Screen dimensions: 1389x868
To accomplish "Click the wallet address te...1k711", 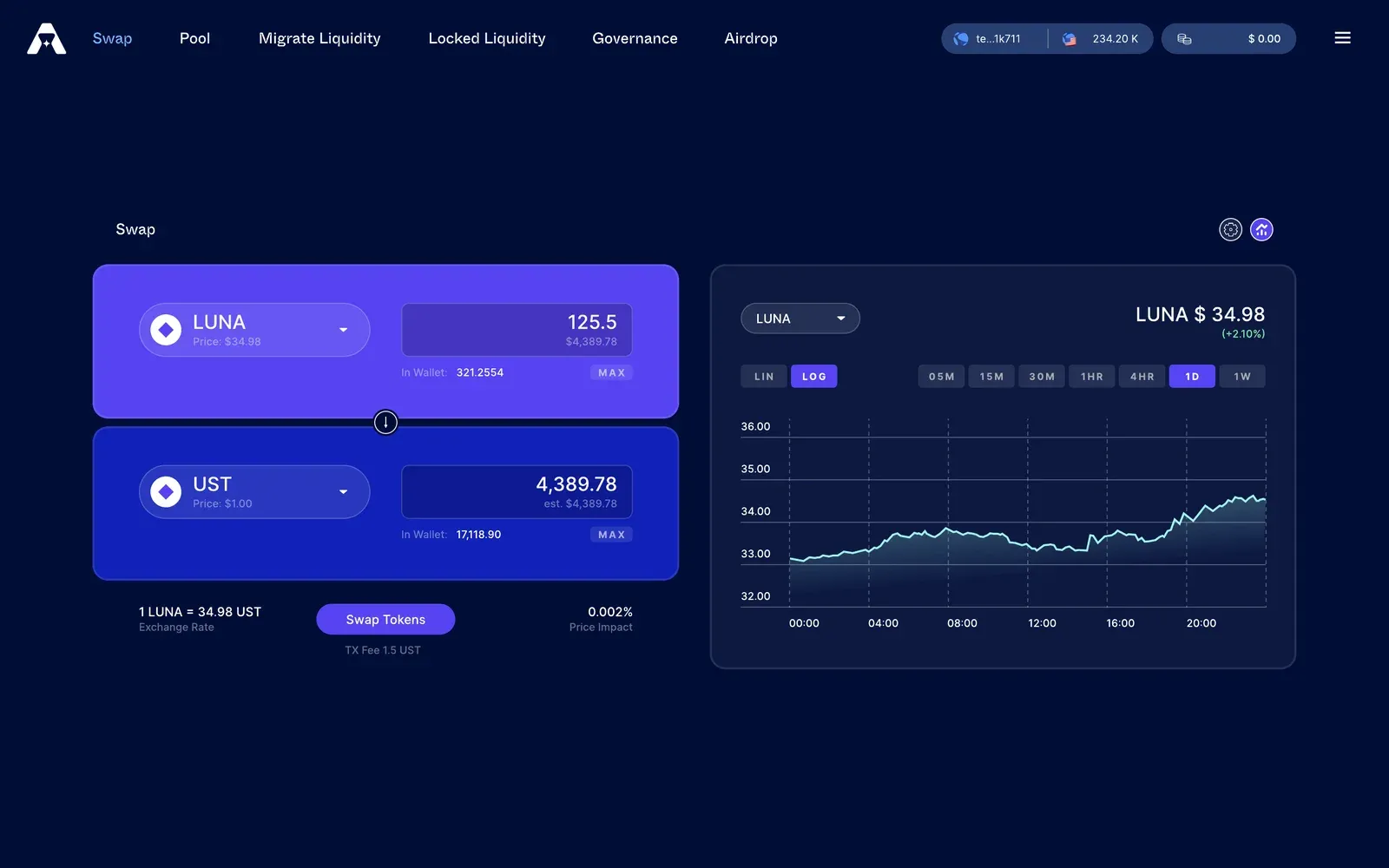I will (x=997, y=39).
